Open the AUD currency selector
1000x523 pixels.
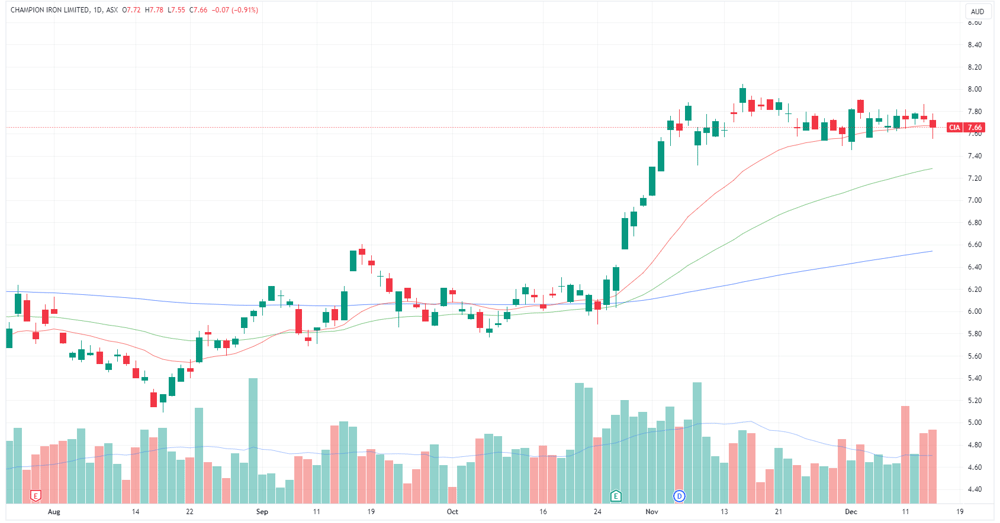[x=977, y=11]
